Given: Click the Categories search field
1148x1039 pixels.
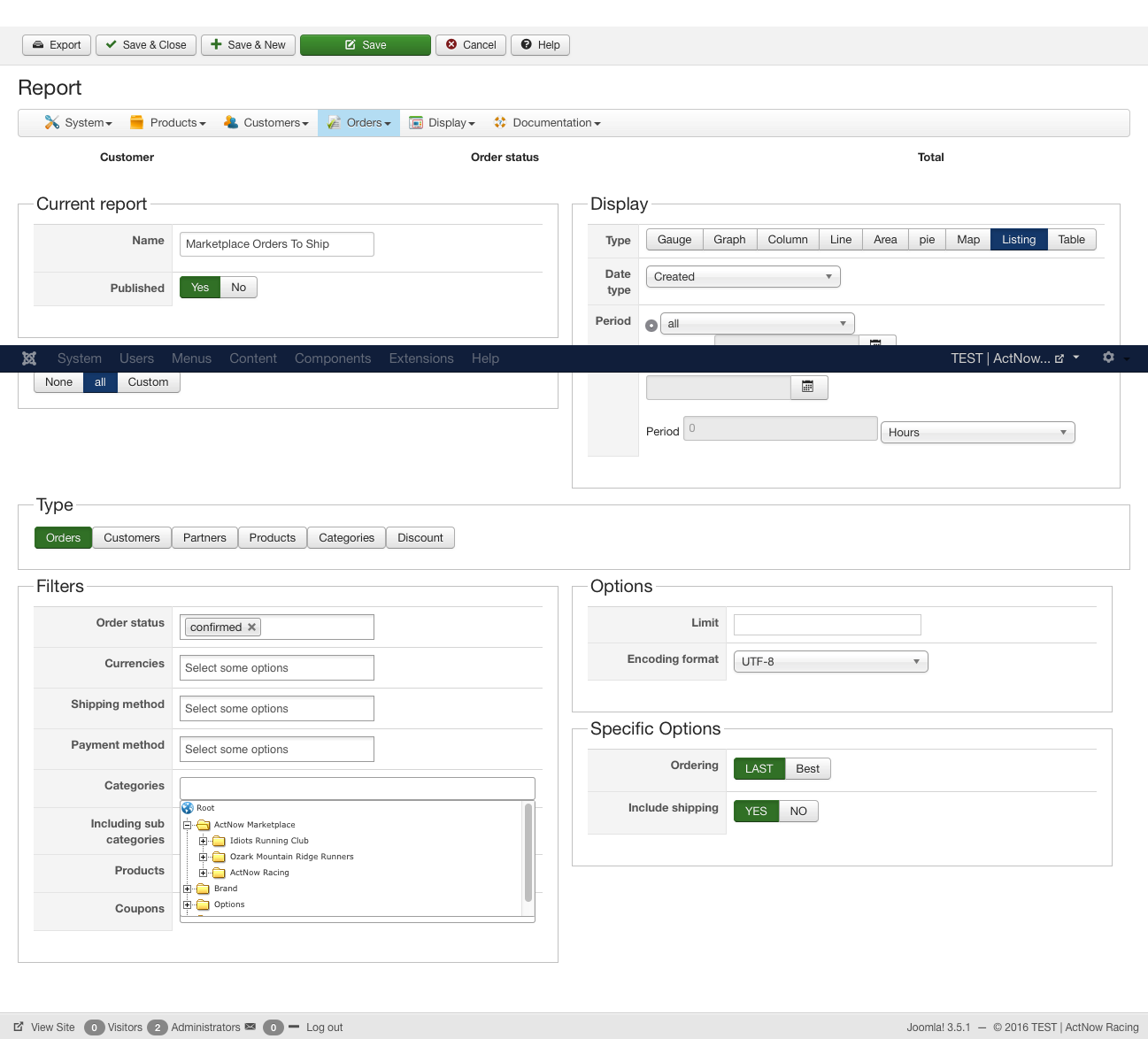Looking at the screenshot, I should click(x=358, y=789).
